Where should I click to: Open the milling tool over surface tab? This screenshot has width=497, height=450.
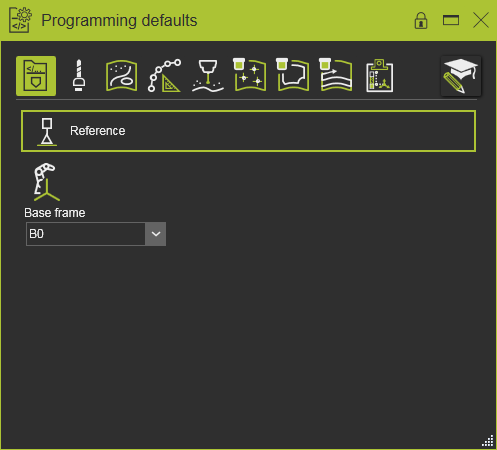click(208, 76)
